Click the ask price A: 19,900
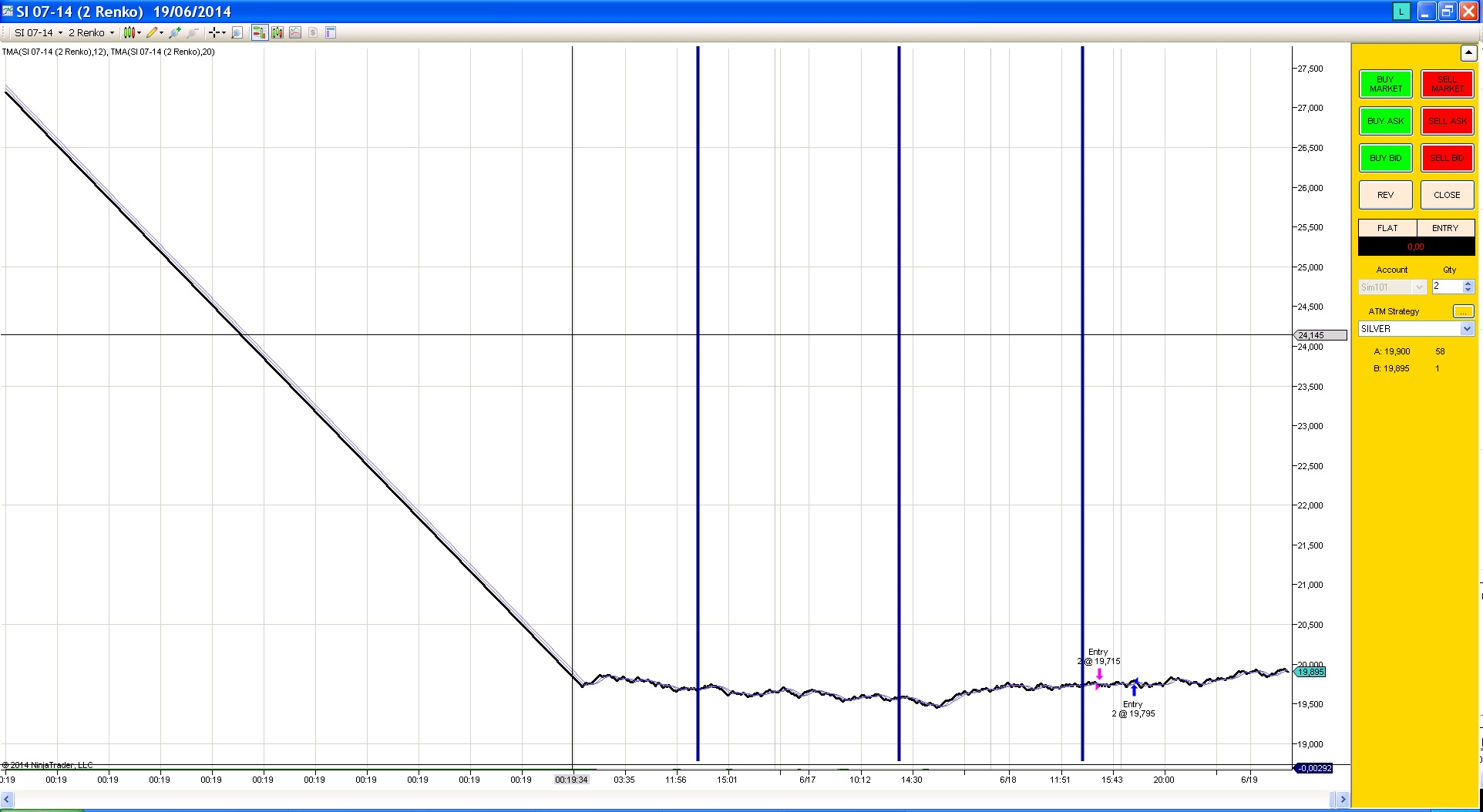 (x=1391, y=351)
